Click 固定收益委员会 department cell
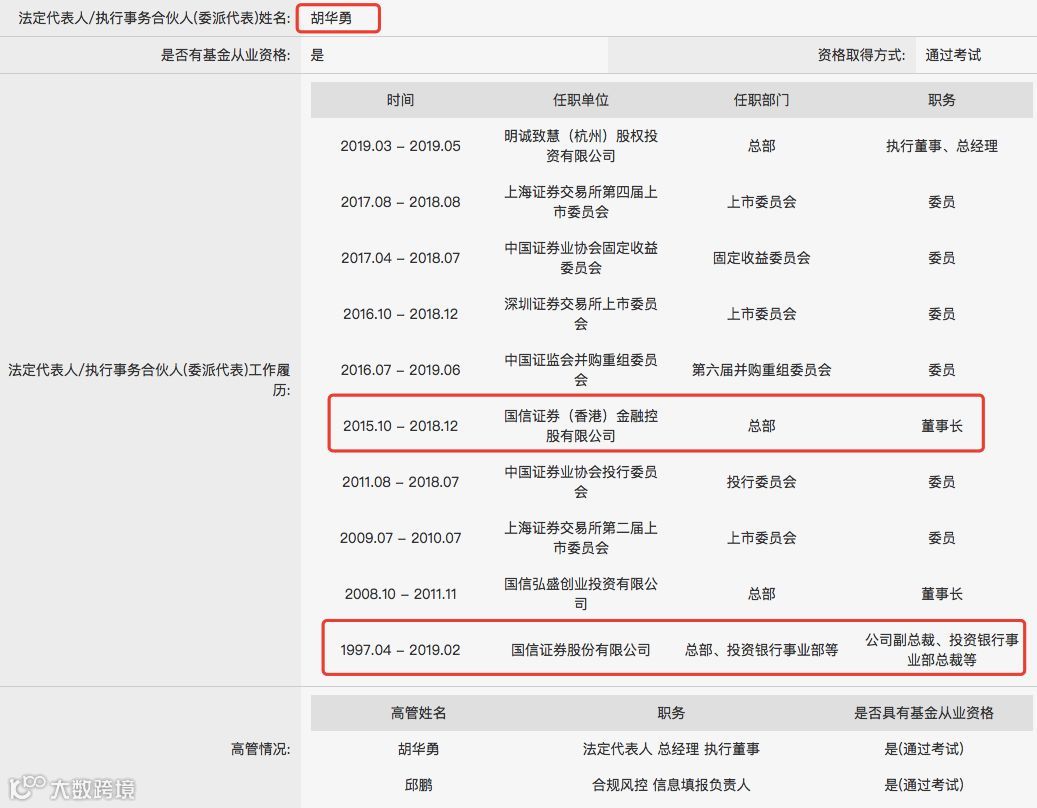The width and height of the screenshot is (1037, 808). 761,258
